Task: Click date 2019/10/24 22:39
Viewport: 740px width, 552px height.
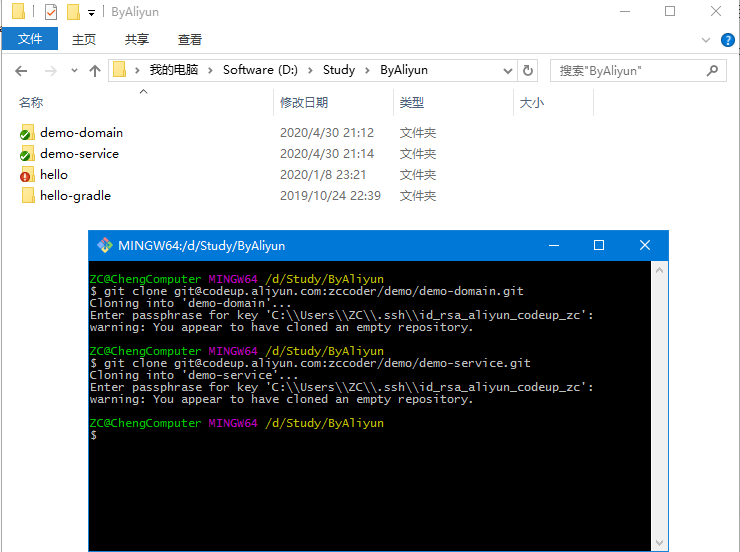Action: click(330, 196)
